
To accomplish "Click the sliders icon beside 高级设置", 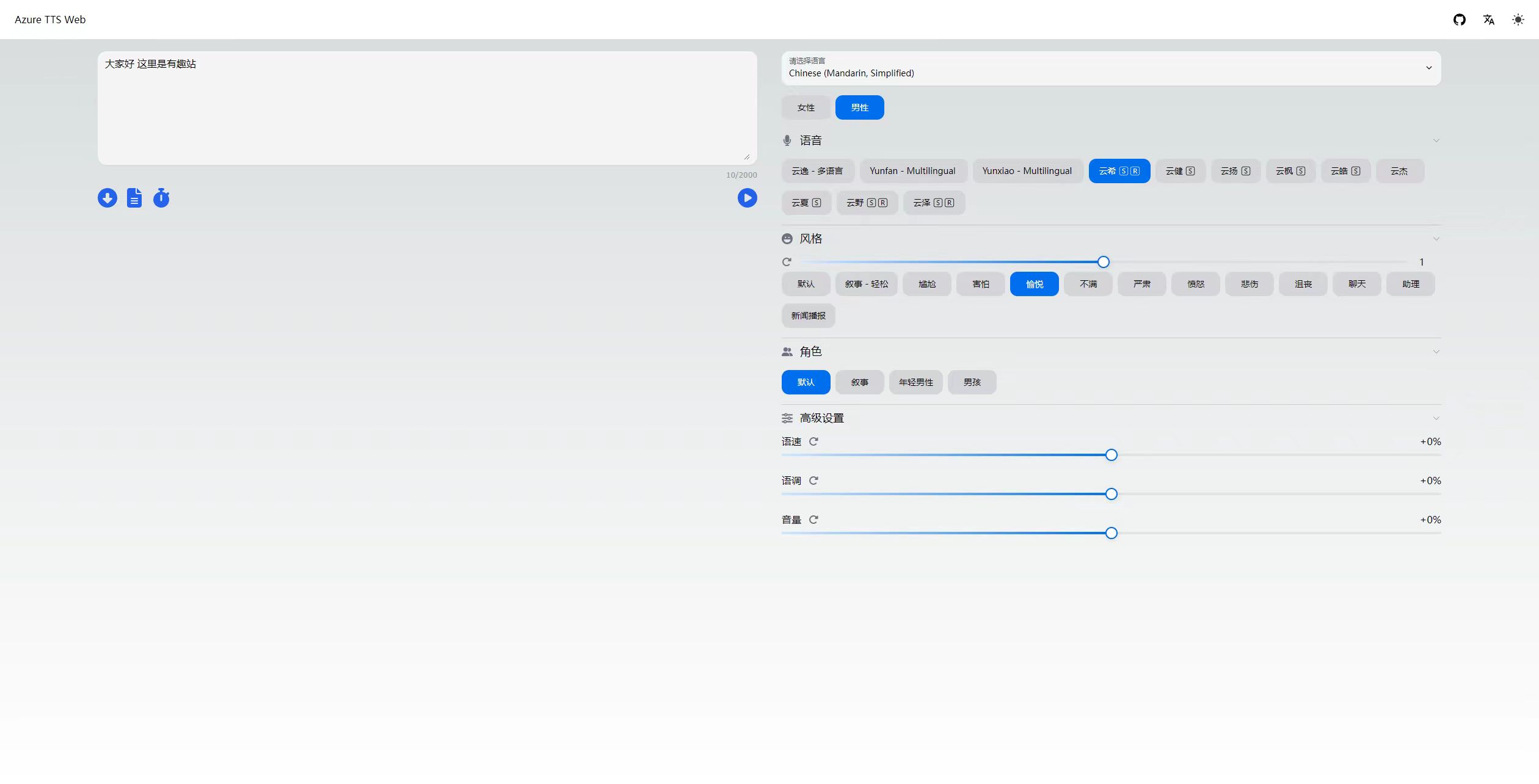I will coord(787,418).
